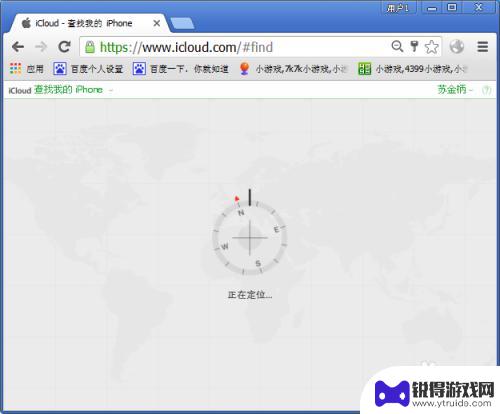Open the 7k7k小游戏 bookmark
This screenshot has height=414, width=500.
point(294,69)
